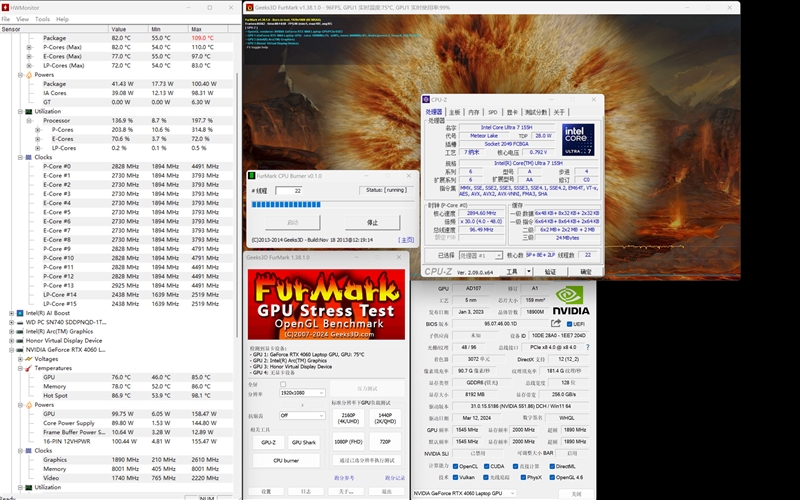Click the flame icon of Powers above IA Cores
This screenshot has width=800, height=500.
[29, 74]
